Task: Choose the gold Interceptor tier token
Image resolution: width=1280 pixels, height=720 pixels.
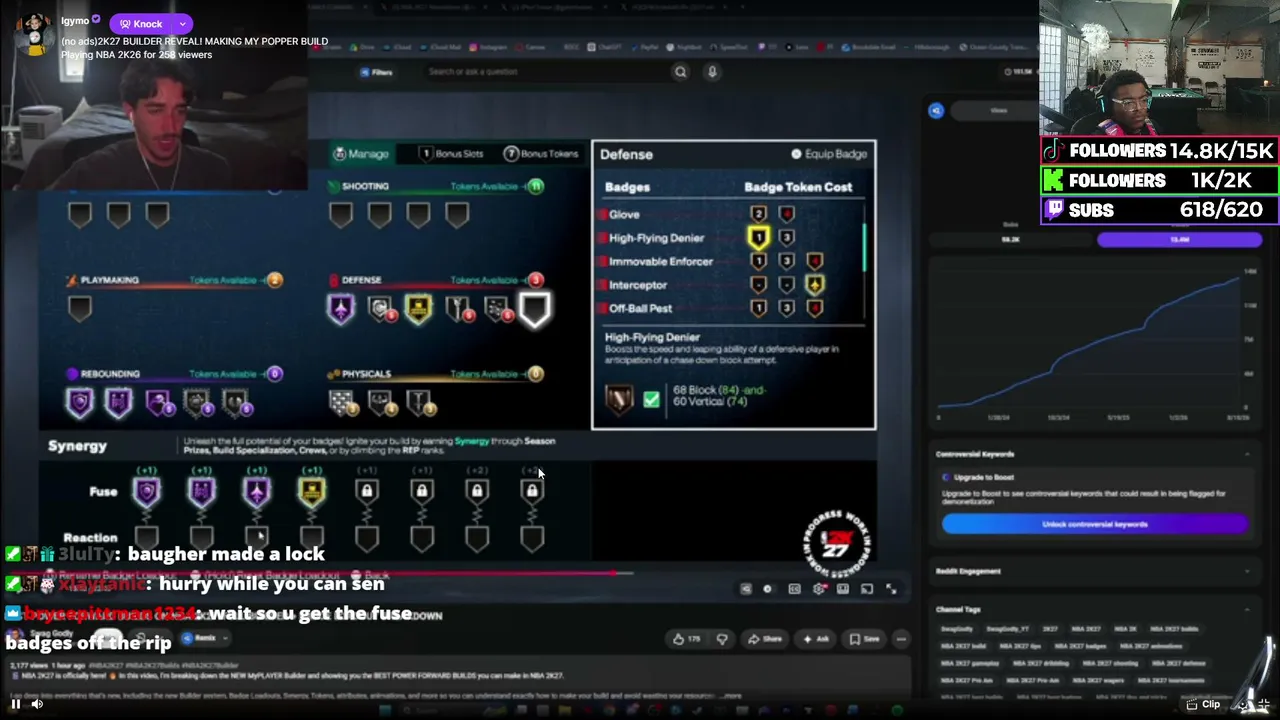Action: click(x=814, y=285)
